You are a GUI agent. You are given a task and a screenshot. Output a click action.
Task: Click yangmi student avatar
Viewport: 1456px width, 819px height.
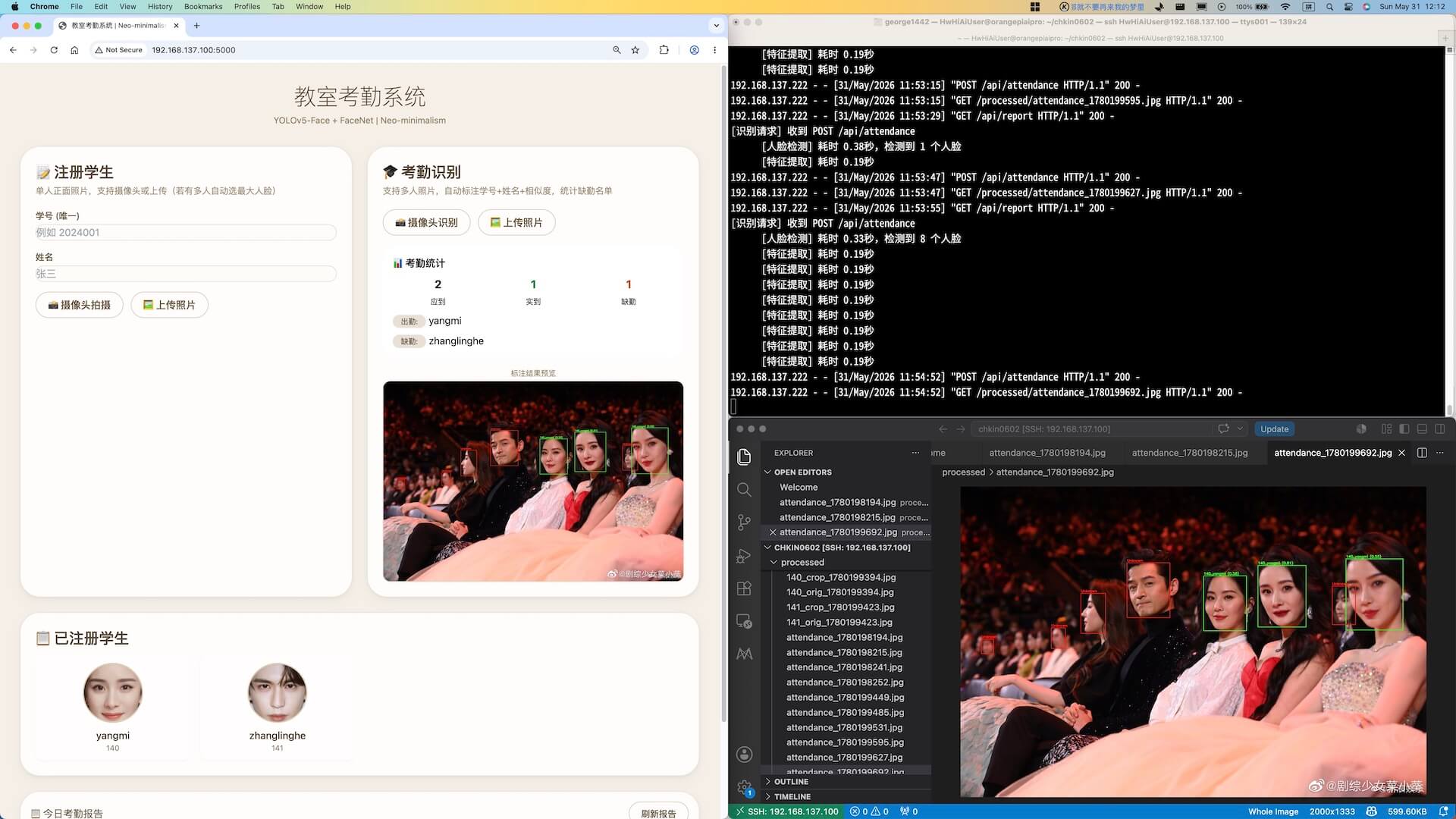(113, 693)
